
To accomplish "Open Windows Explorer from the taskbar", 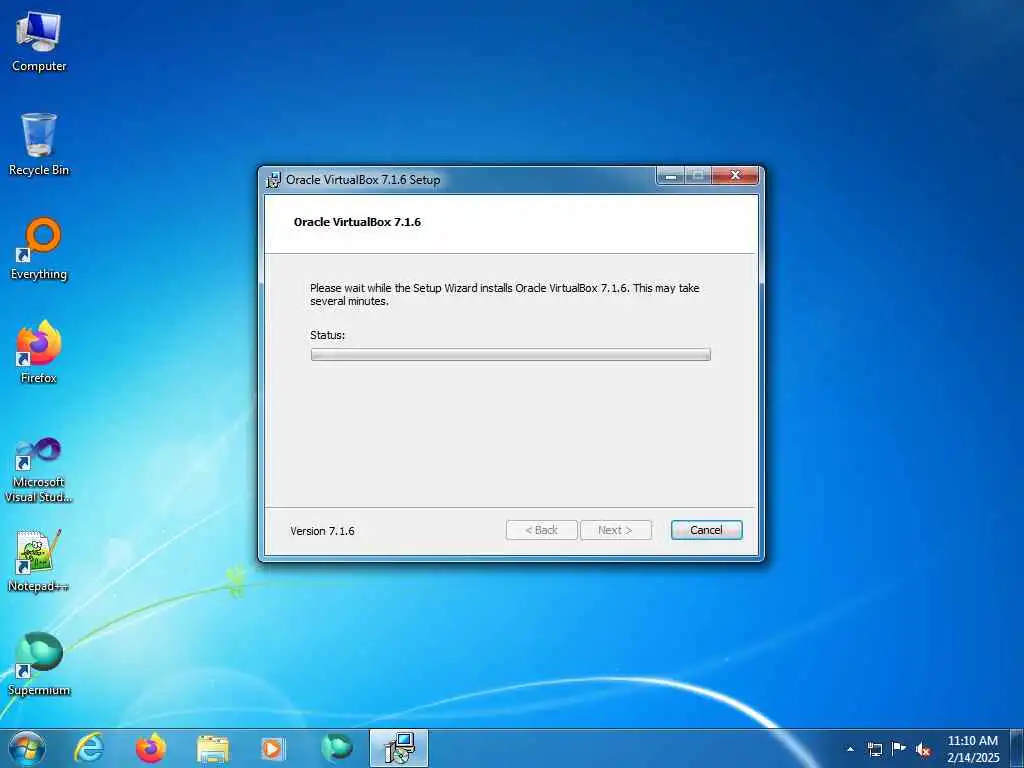I will coord(213,749).
